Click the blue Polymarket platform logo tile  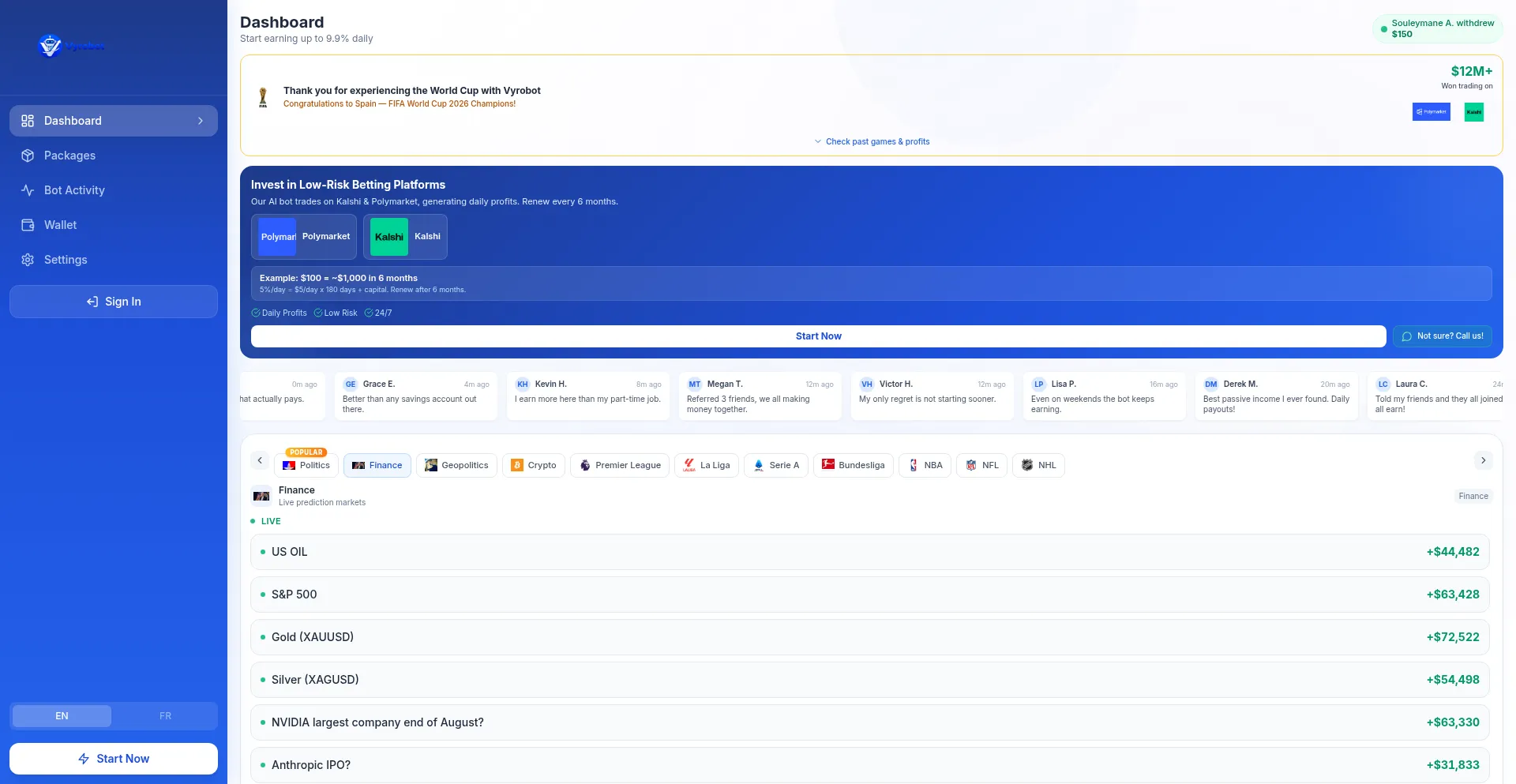tap(277, 237)
